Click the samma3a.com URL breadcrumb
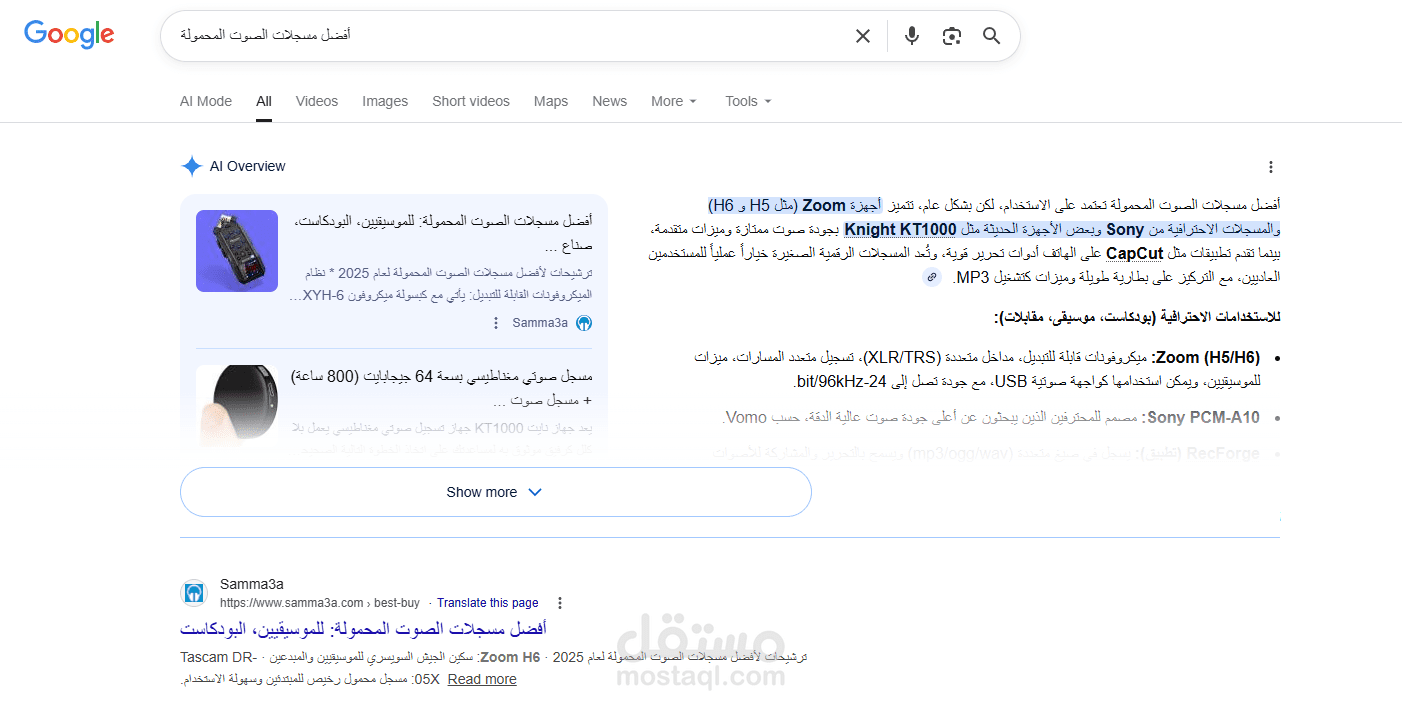This screenshot has width=1402, height=705. [319, 603]
